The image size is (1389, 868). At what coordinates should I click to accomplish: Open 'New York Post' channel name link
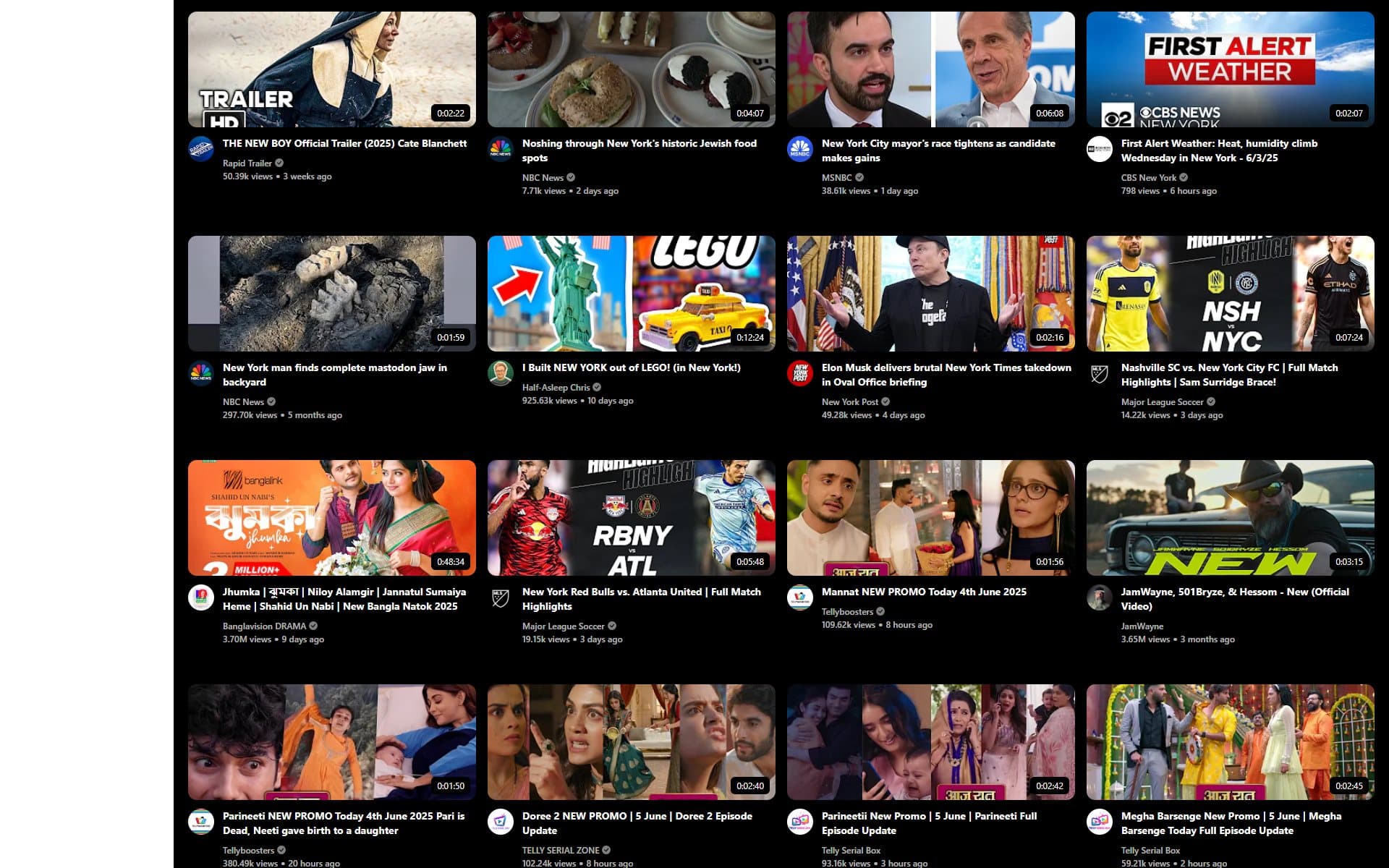tap(849, 402)
